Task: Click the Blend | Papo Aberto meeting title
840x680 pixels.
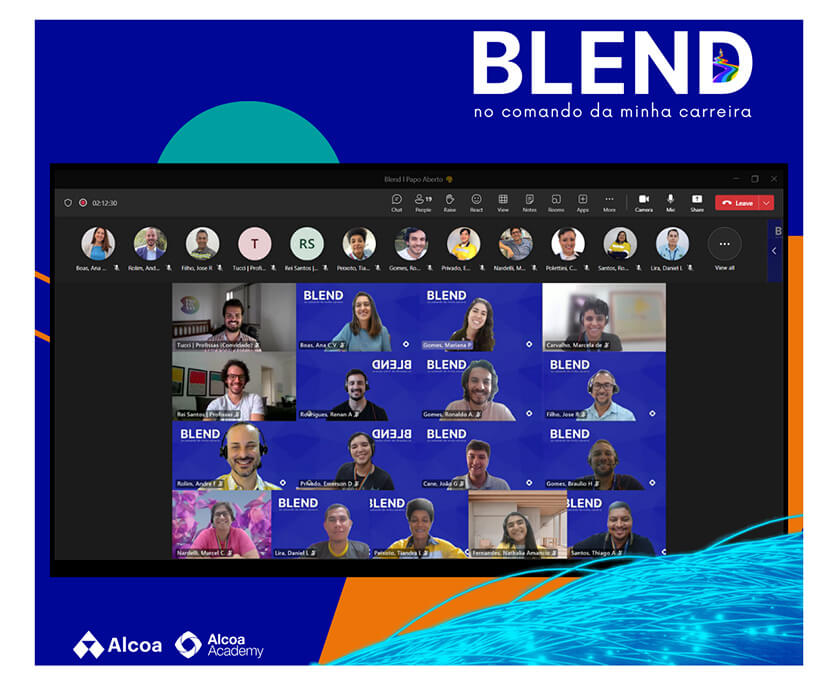Action: [x=418, y=180]
